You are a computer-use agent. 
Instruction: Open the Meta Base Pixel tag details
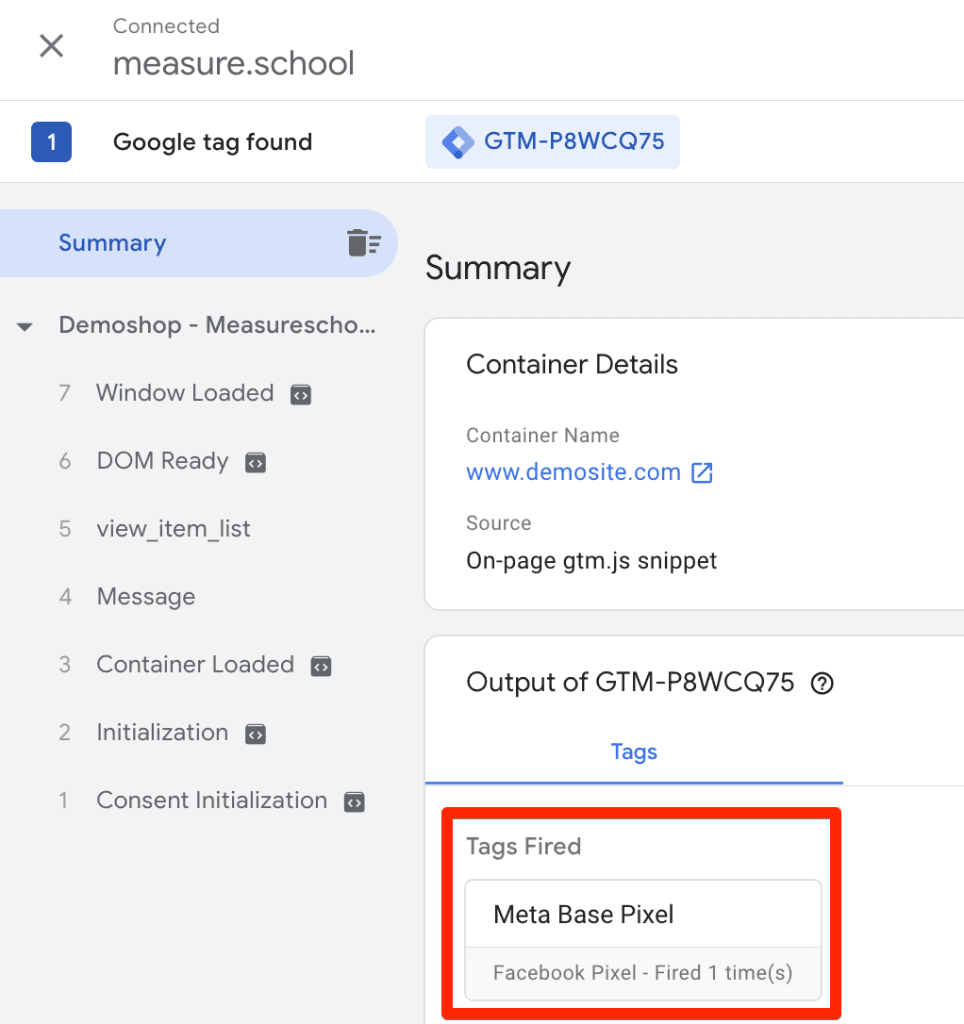click(x=583, y=913)
